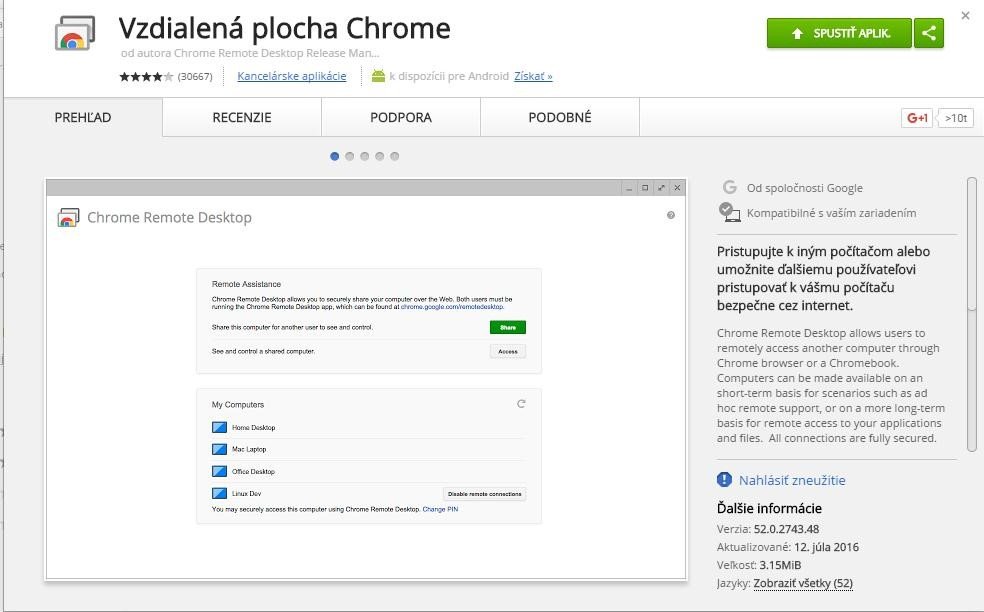Click the Google 'G' publisher icon
Viewport: 984px width, 612px height.
(x=730, y=187)
